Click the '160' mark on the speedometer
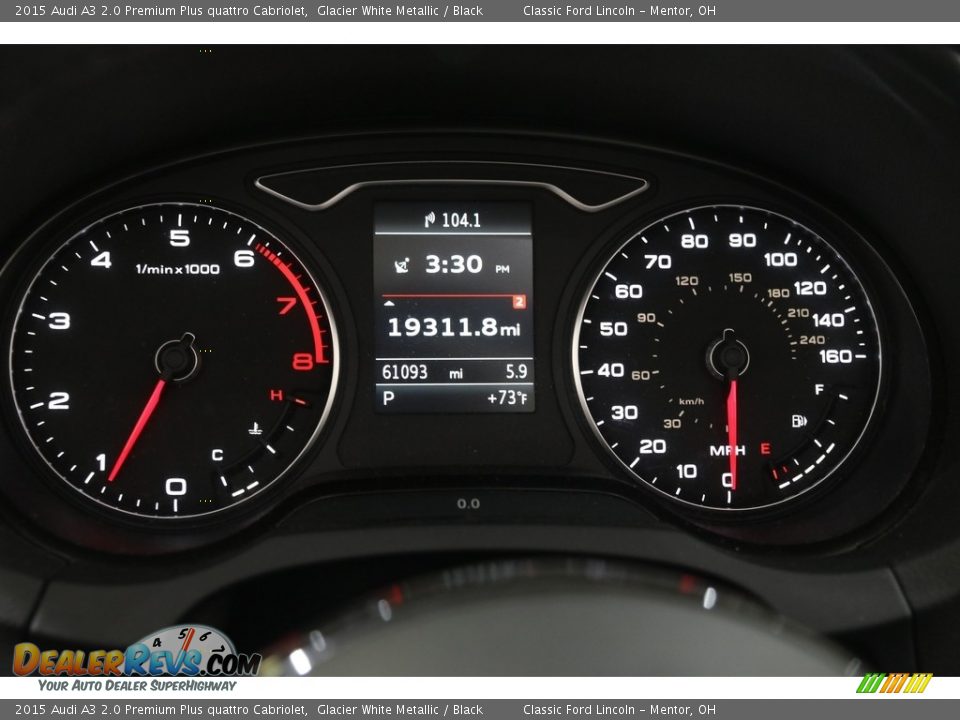Image resolution: width=960 pixels, height=720 pixels. pyautogui.click(x=835, y=356)
